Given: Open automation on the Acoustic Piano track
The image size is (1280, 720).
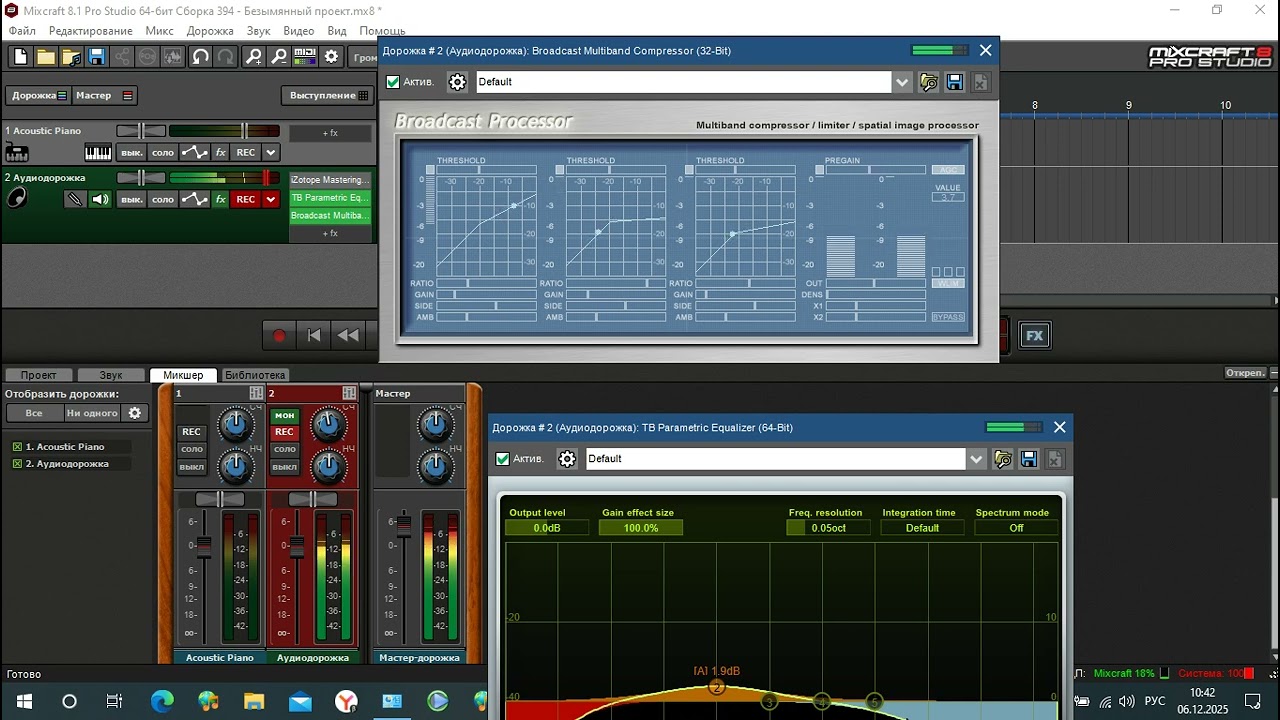Looking at the screenshot, I should point(195,153).
